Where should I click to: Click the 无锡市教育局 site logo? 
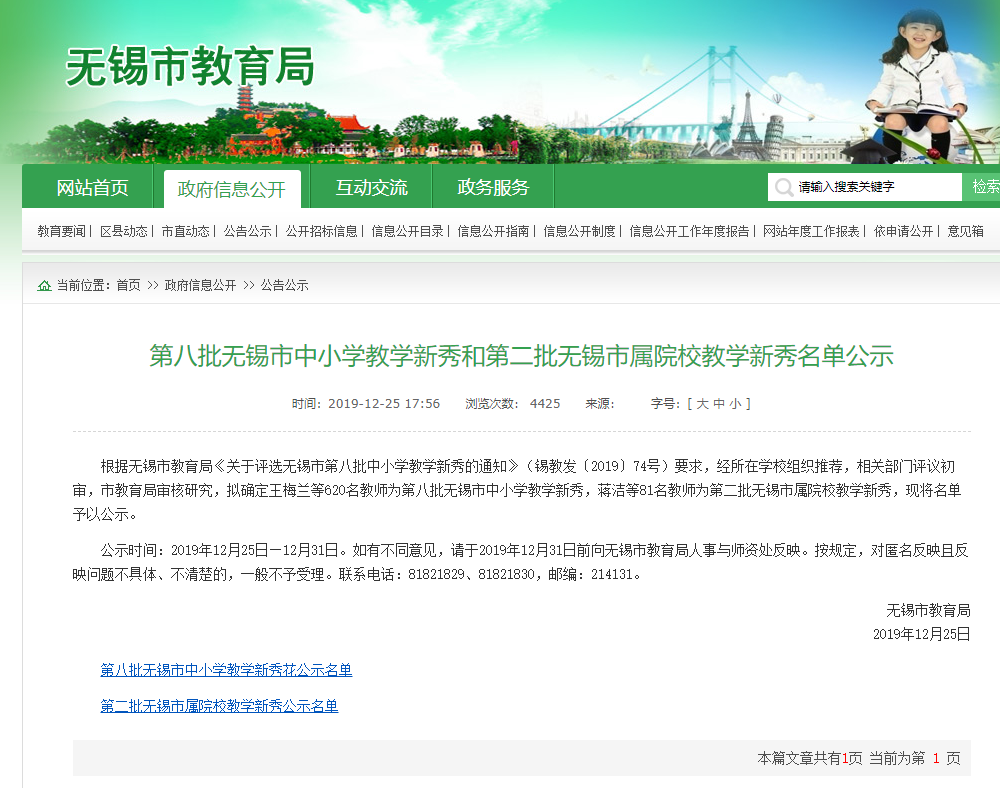[190, 67]
